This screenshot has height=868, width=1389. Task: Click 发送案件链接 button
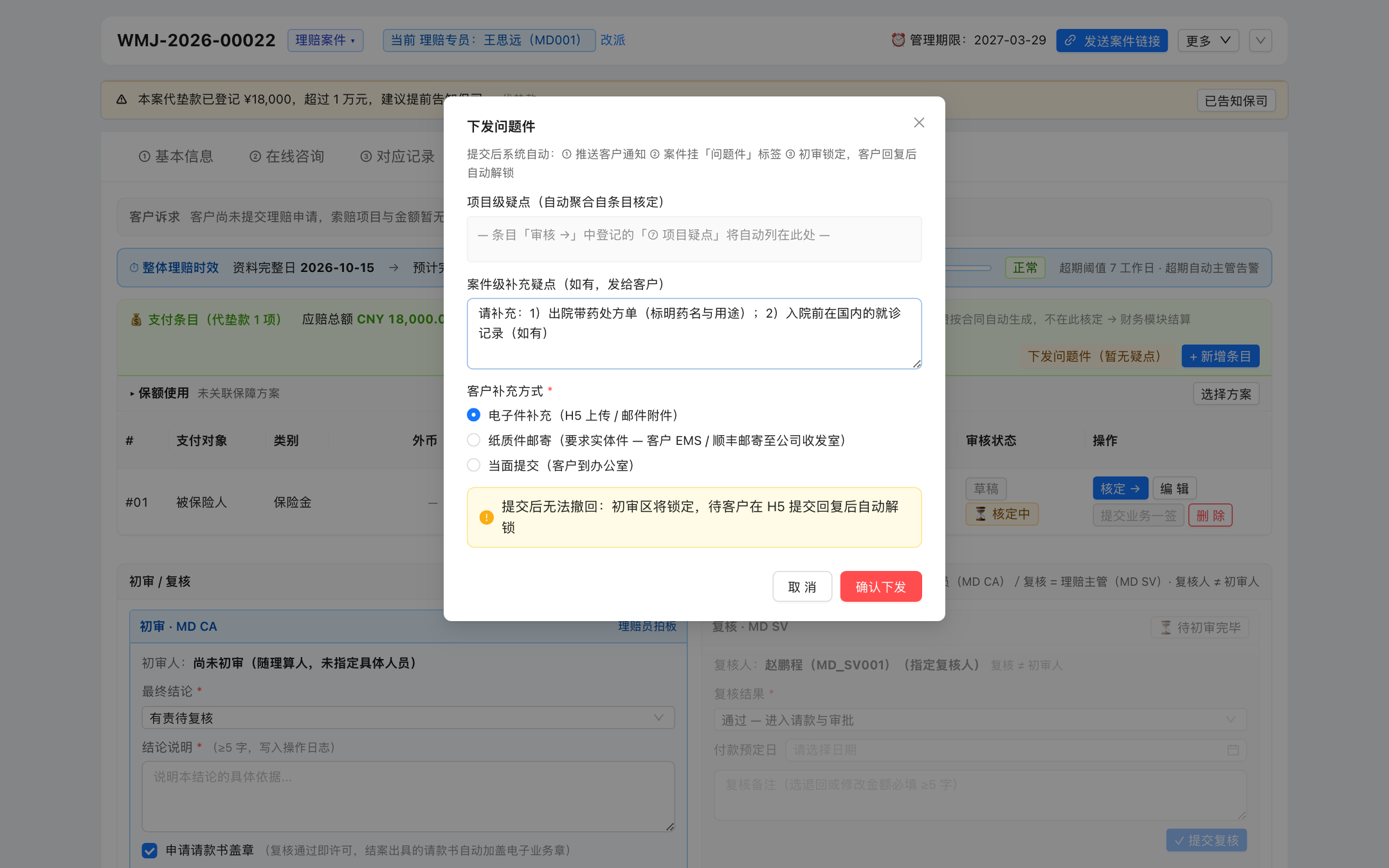click(1112, 41)
